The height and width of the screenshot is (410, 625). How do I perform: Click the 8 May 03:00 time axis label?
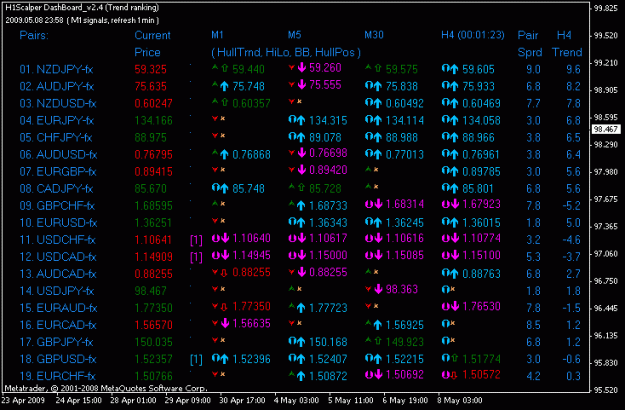[460, 400]
